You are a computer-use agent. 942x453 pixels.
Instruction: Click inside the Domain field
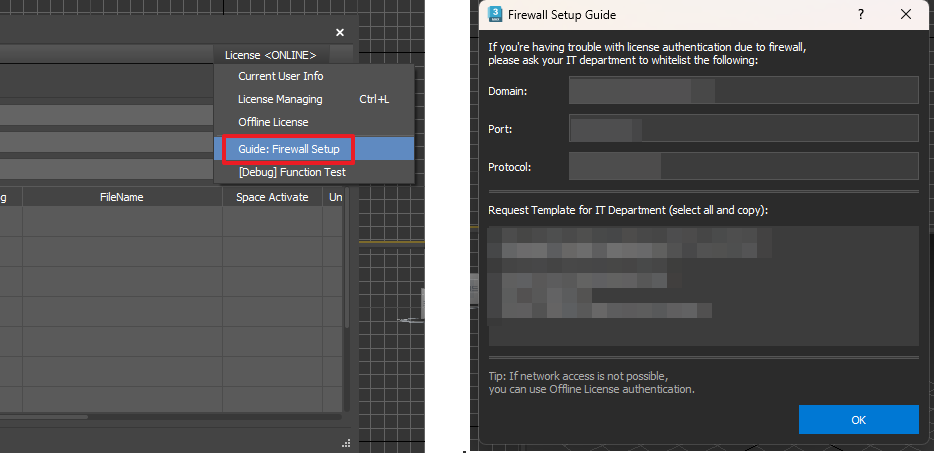coord(743,91)
